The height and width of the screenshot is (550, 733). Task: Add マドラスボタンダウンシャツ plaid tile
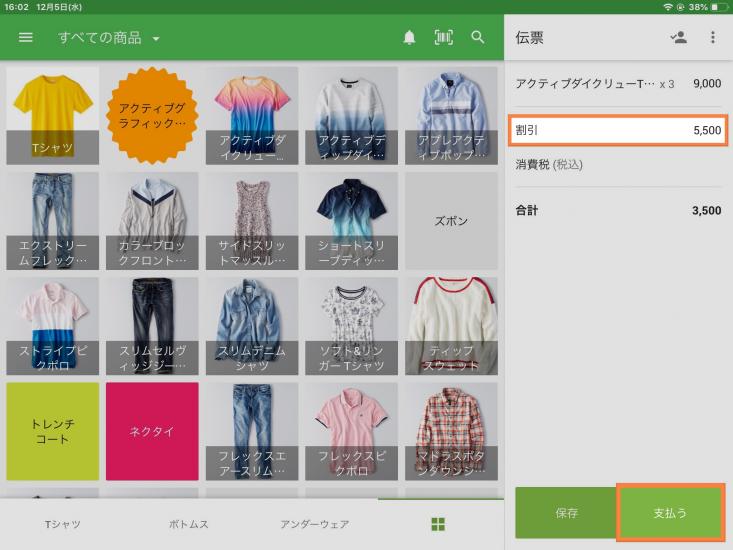tap(451, 431)
